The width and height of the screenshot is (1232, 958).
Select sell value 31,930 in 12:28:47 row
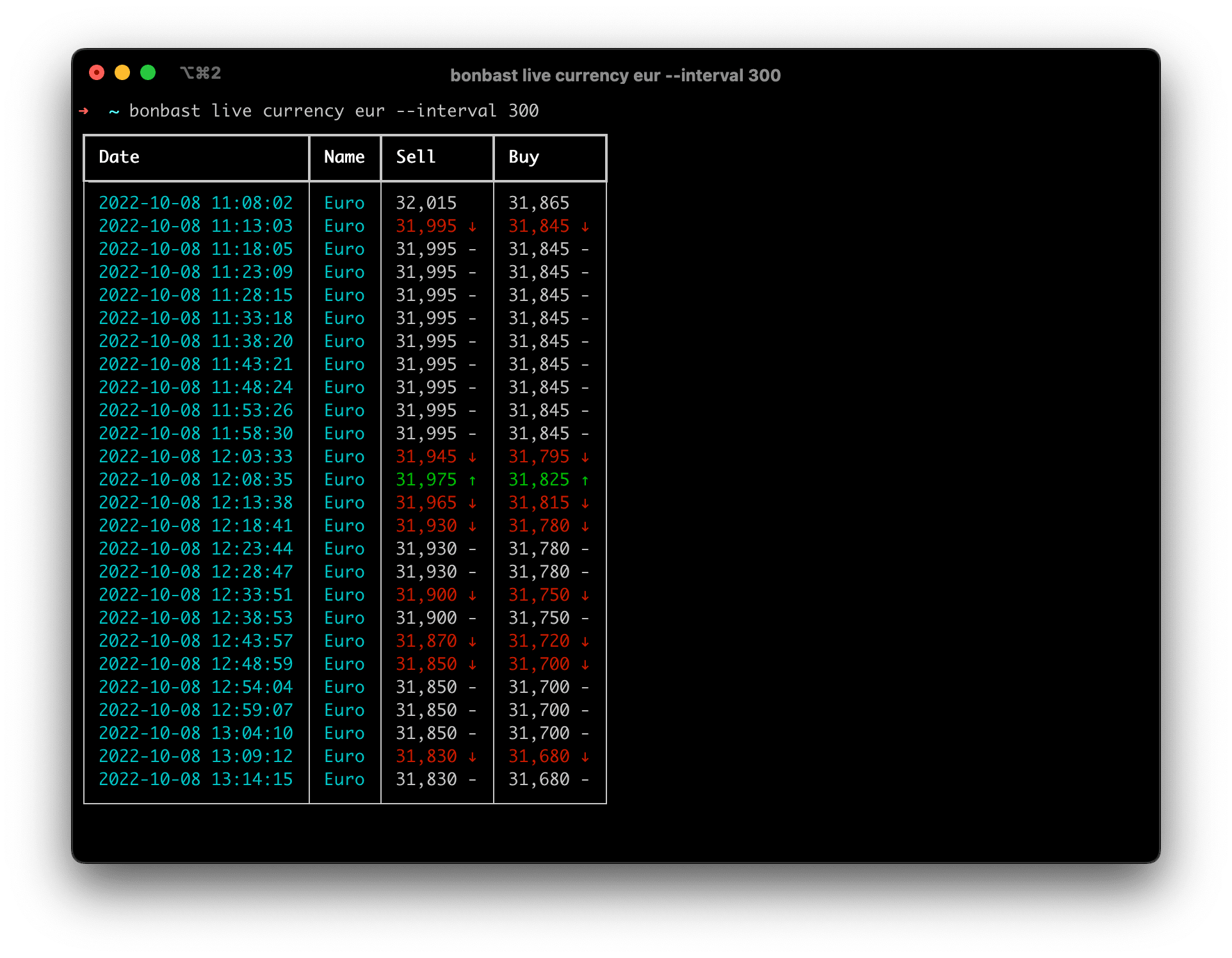[426, 572]
